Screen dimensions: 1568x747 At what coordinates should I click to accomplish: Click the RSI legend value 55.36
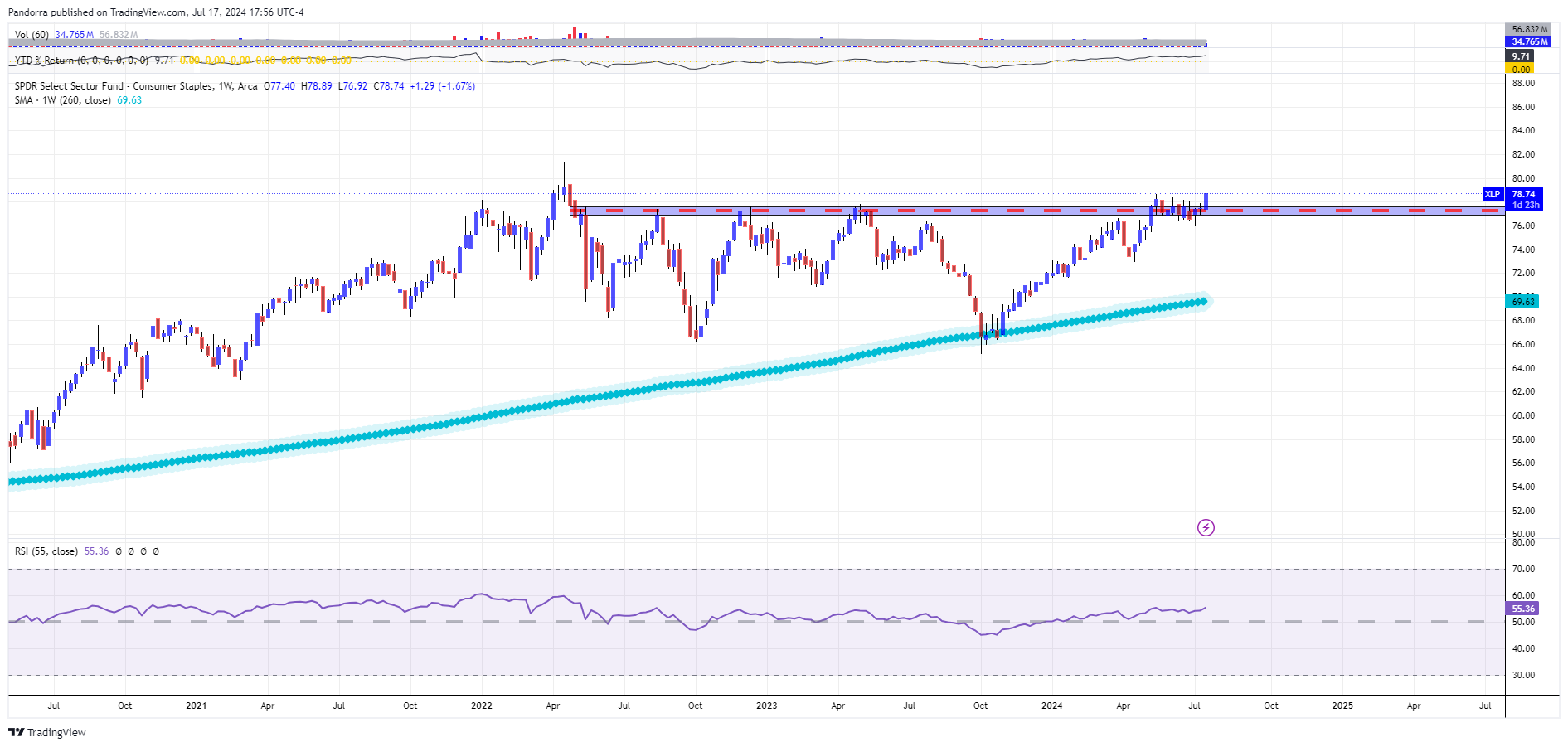point(96,551)
